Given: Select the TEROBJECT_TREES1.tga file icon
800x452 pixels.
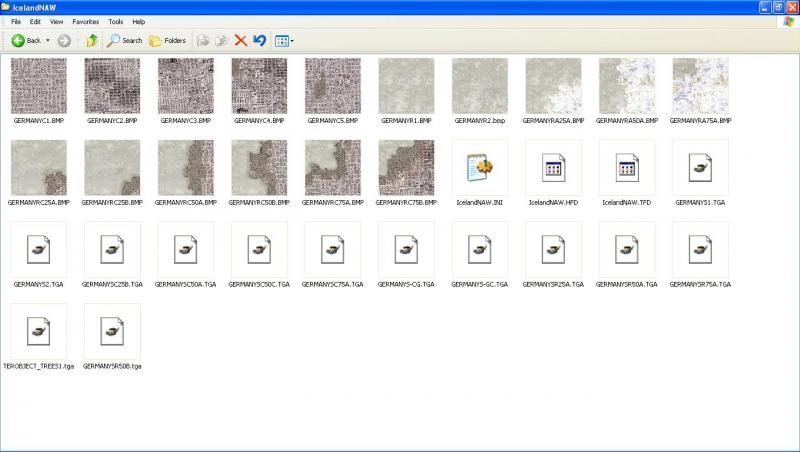Looking at the screenshot, I should [39, 332].
